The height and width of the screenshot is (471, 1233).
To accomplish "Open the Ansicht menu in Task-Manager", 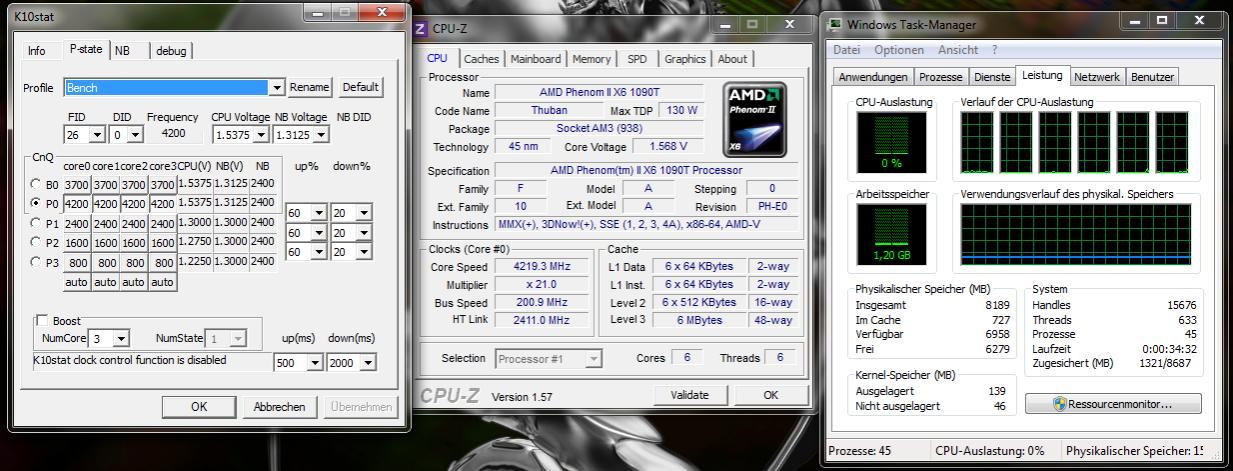I will click(958, 50).
